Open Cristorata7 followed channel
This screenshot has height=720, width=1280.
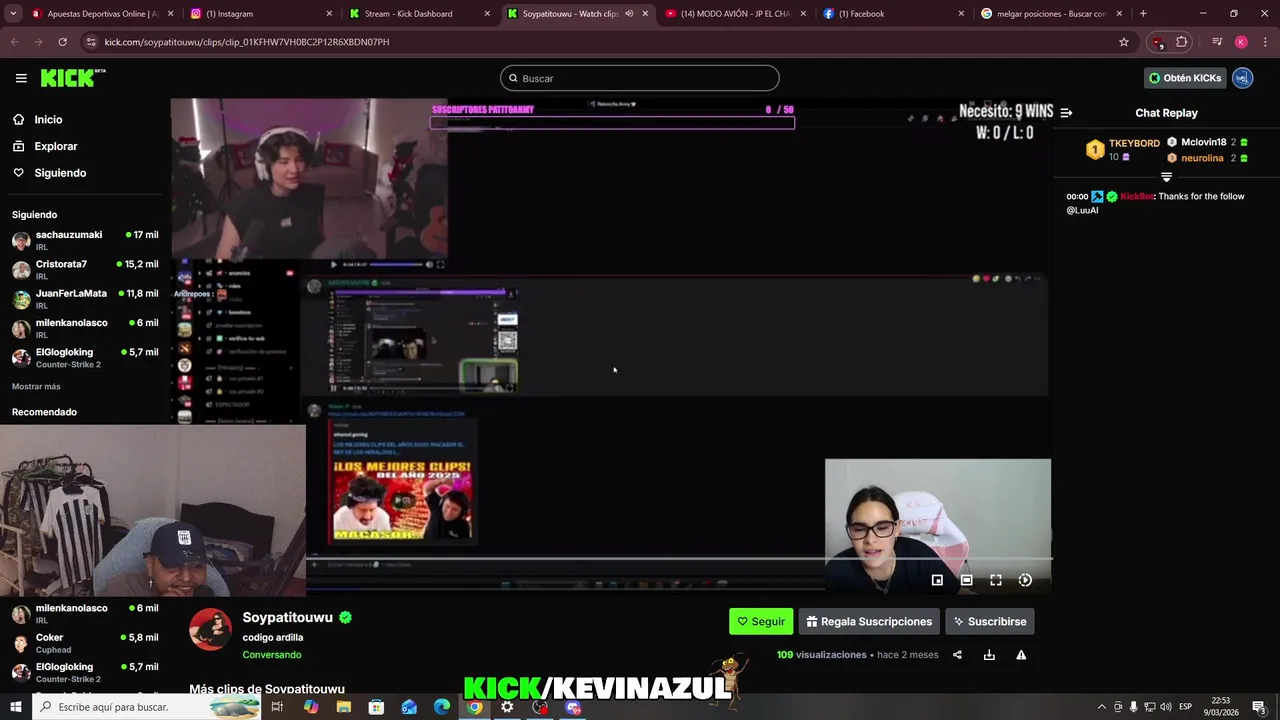click(85, 270)
